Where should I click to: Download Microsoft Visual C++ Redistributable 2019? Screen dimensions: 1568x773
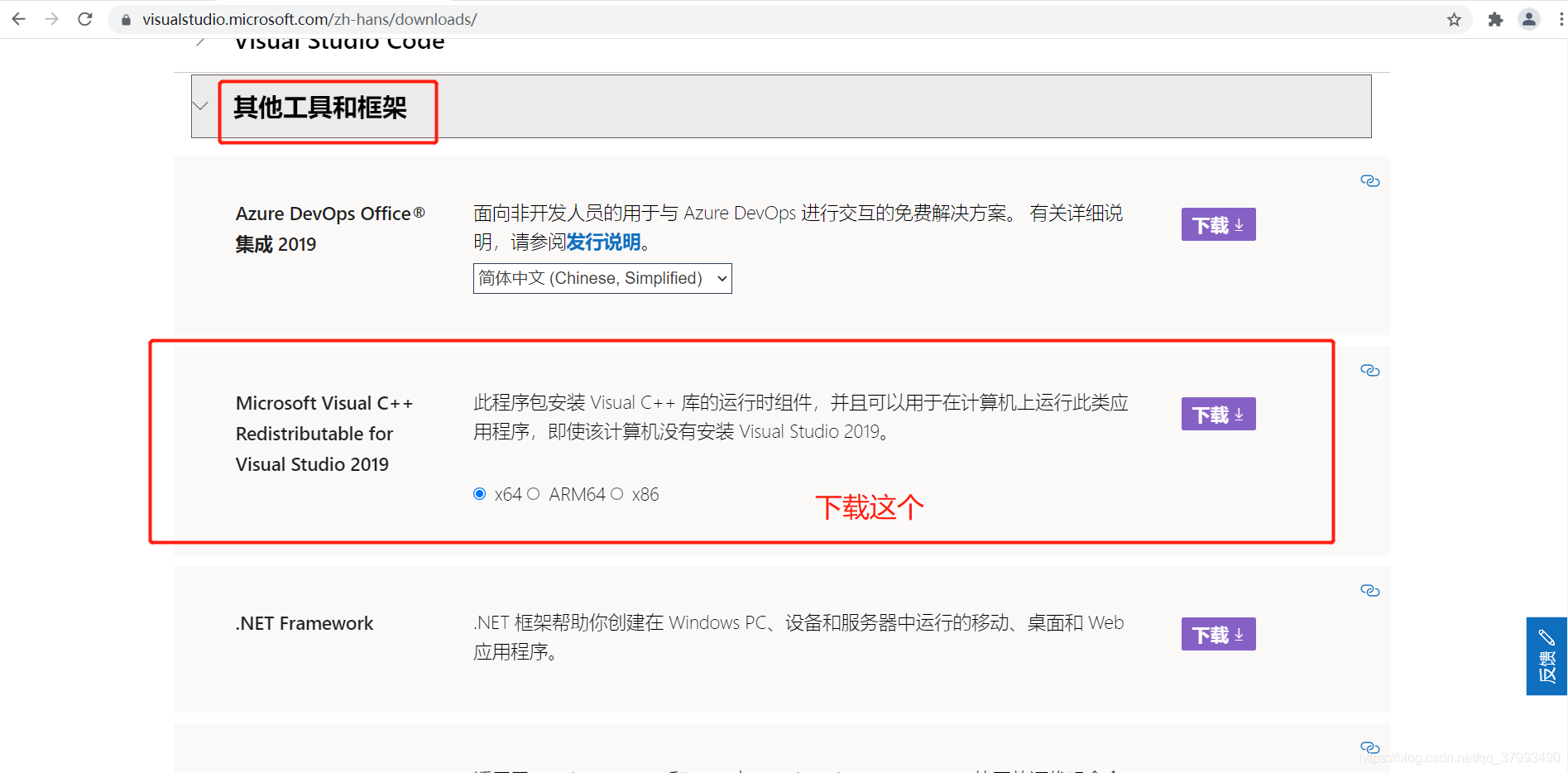1218,414
